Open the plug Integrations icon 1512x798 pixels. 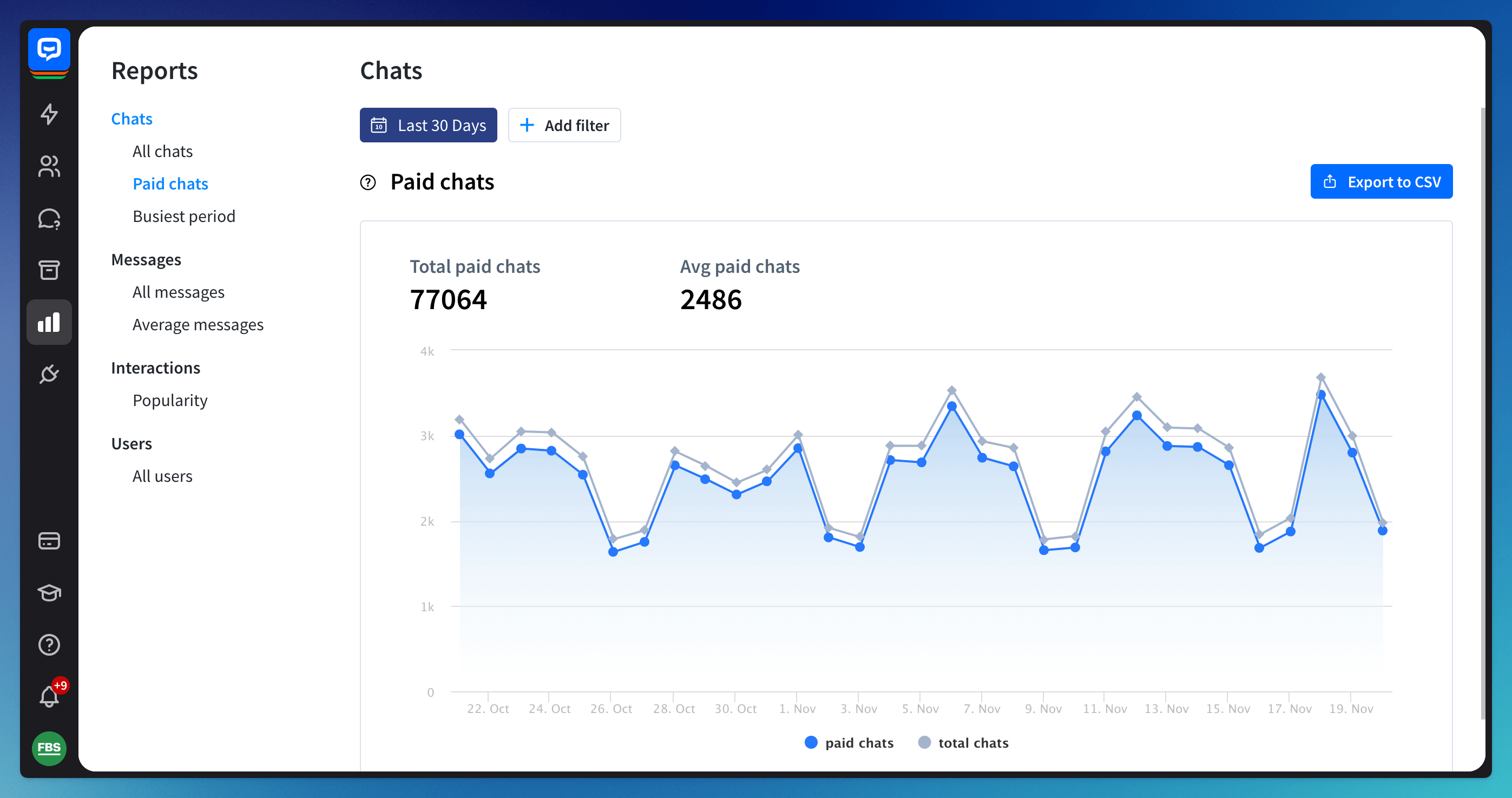pos(49,374)
